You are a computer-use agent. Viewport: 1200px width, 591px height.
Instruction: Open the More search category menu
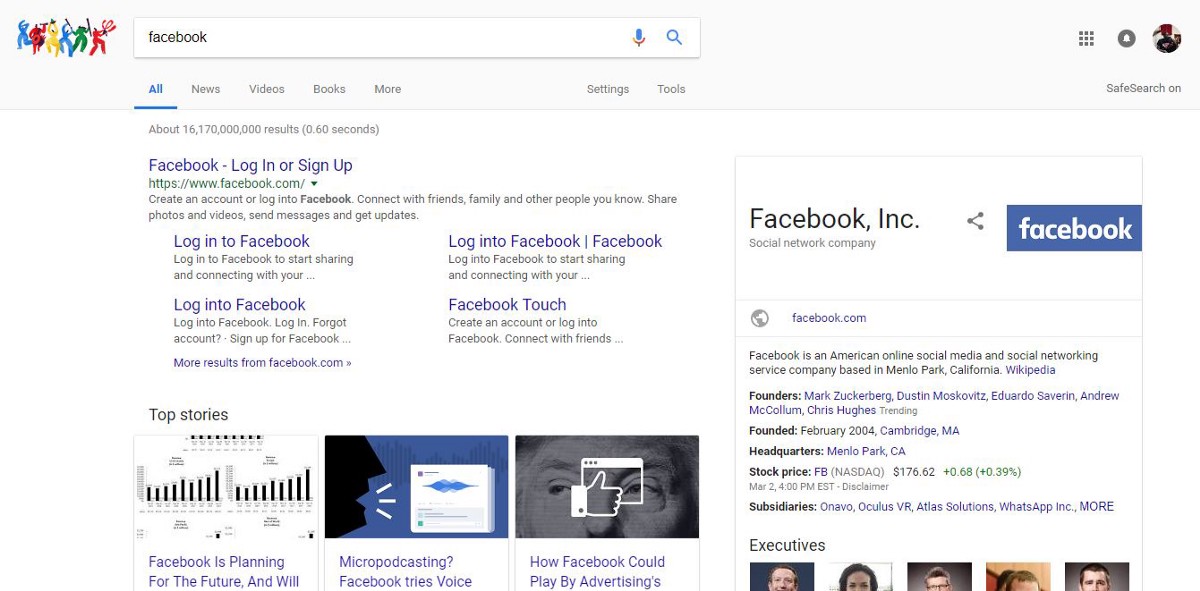[x=388, y=89]
